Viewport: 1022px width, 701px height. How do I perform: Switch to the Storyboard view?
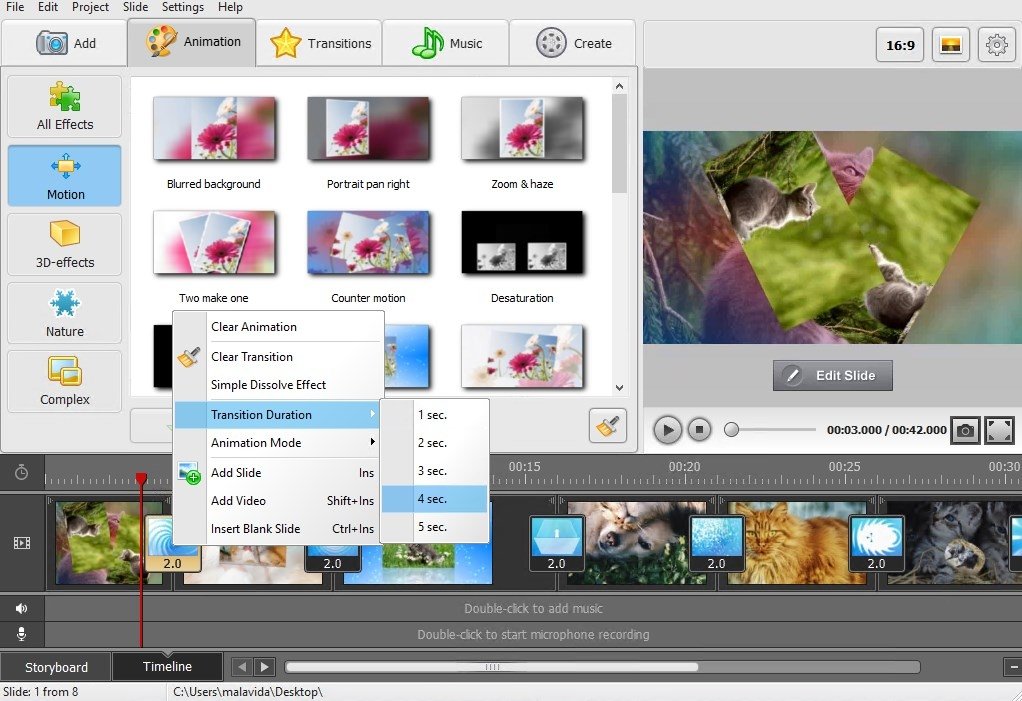point(56,667)
